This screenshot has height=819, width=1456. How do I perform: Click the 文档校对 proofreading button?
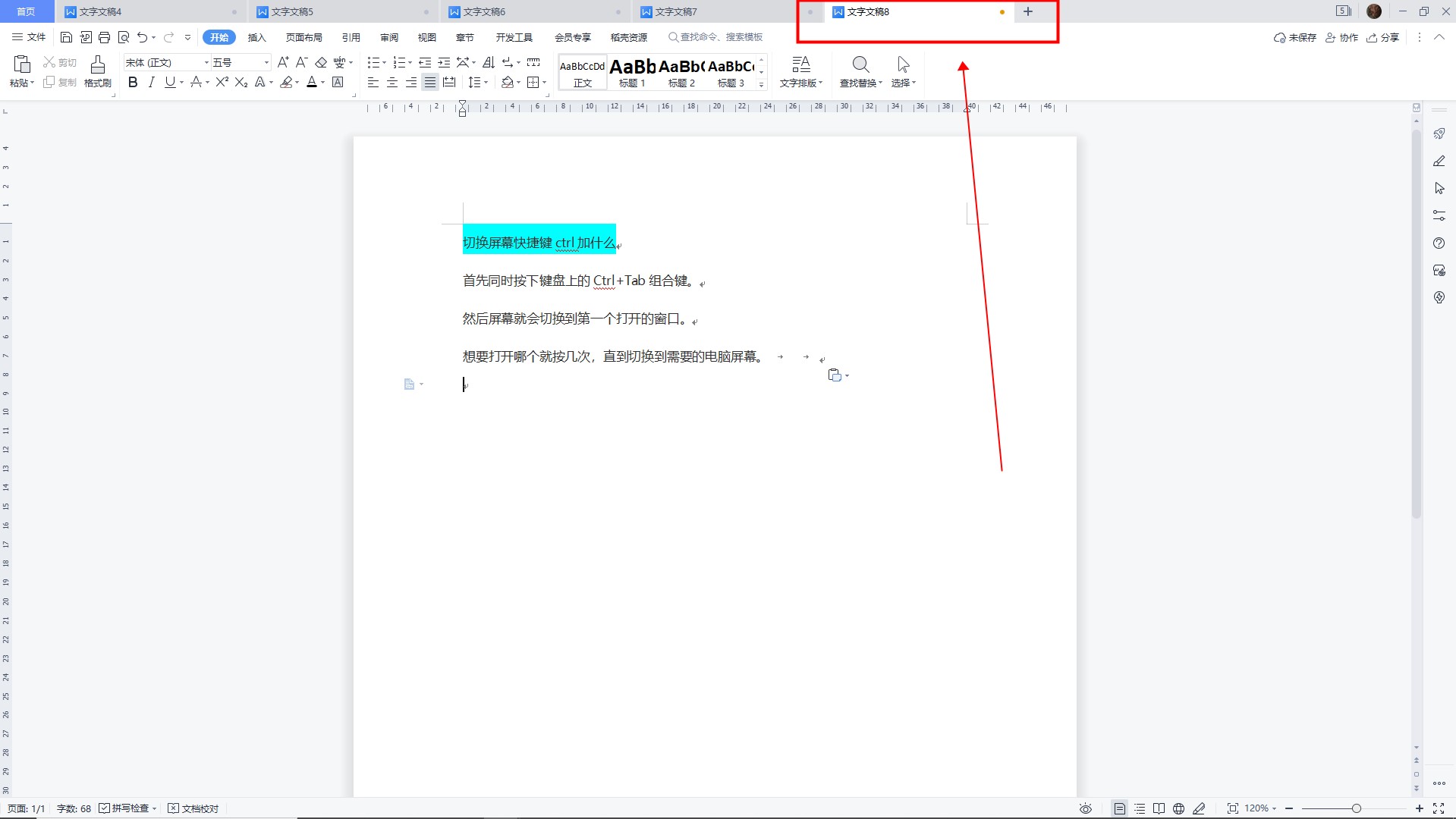[193, 808]
